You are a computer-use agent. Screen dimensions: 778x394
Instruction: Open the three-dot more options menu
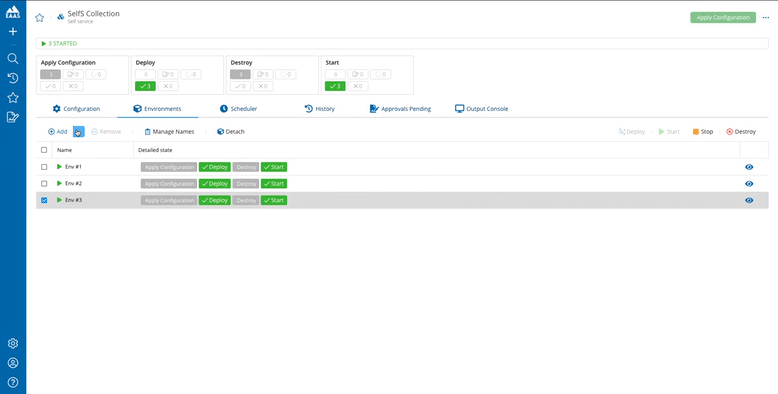point(766,17)
